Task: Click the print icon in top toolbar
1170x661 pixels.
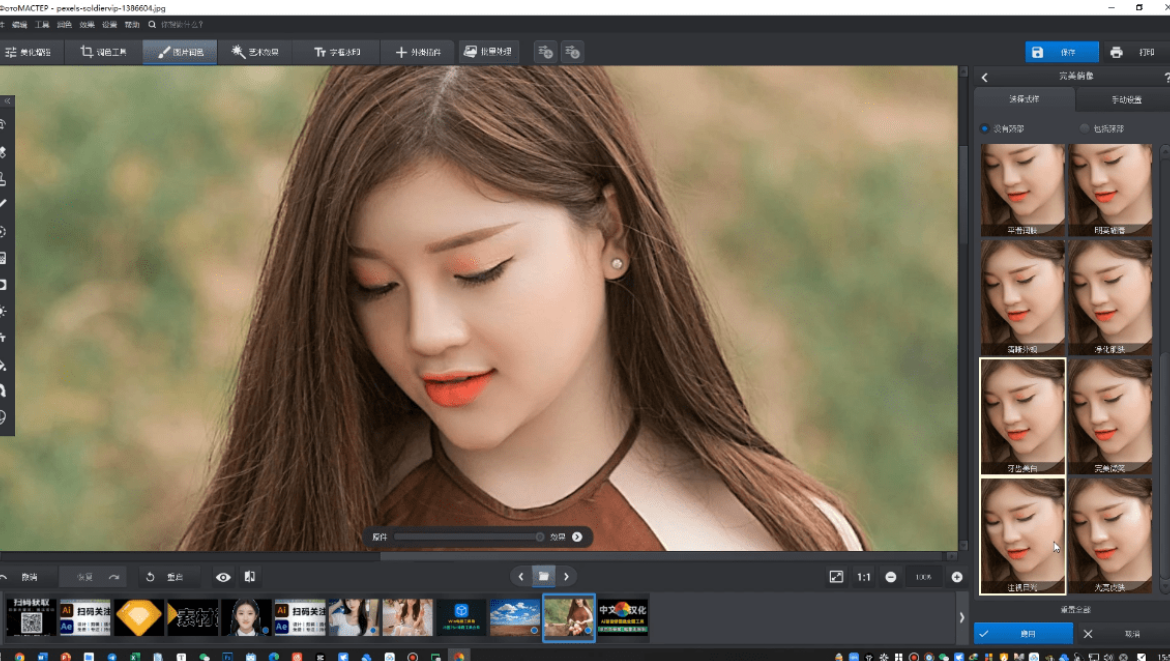Action: [x=1116, y=52]
